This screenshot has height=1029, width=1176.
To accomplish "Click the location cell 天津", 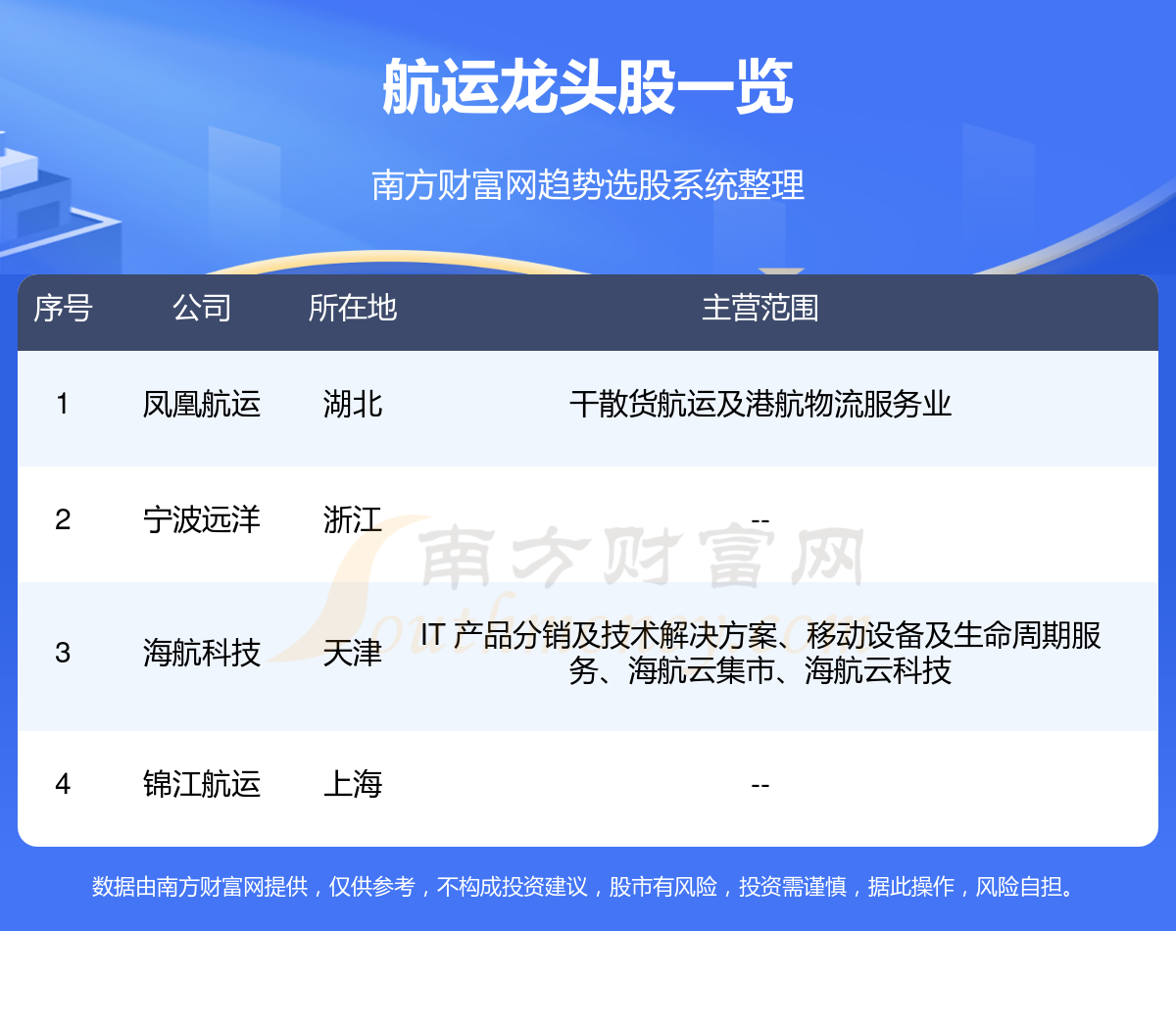I will coord(353,653).
